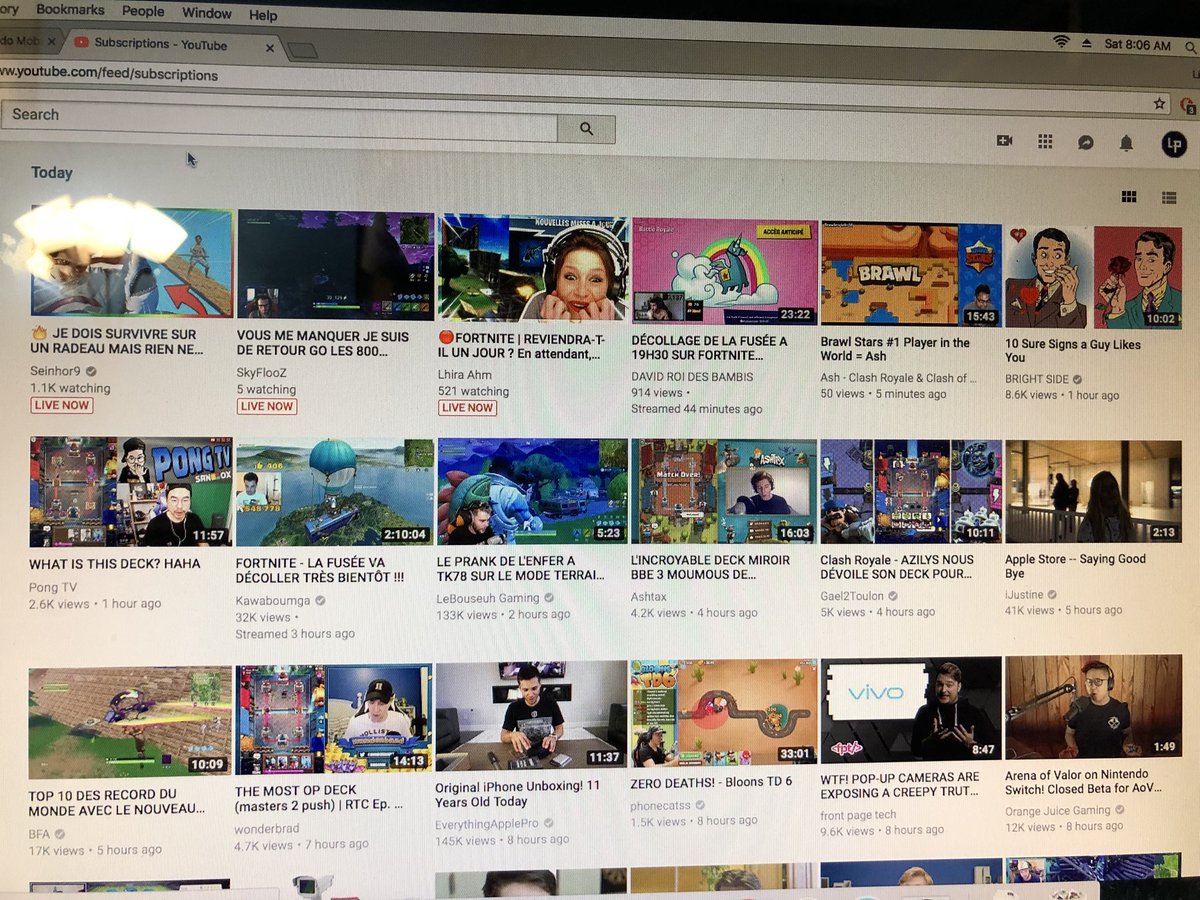Play the Pong TV deck video thumbnail
The image size is (1200, 900).
(131, 491)
